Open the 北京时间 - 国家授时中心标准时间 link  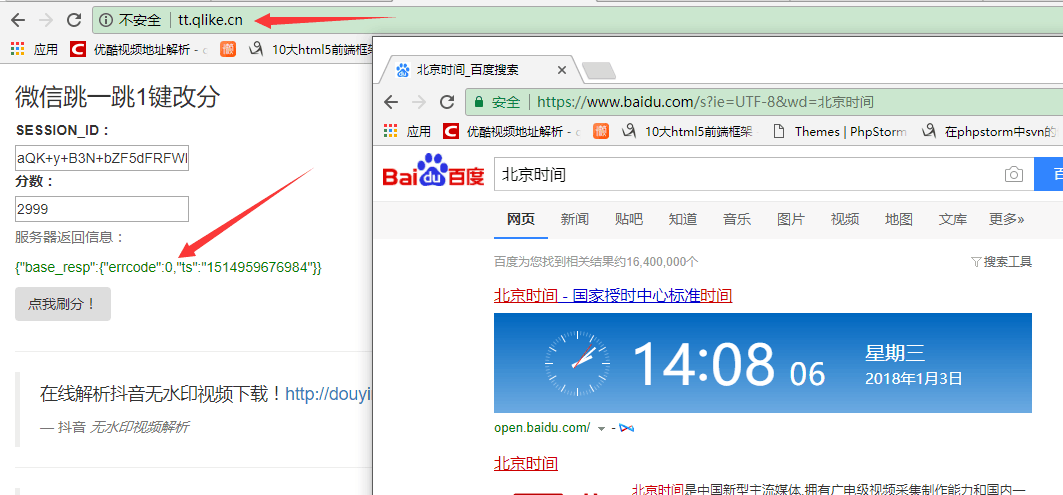tap(613, 296)
